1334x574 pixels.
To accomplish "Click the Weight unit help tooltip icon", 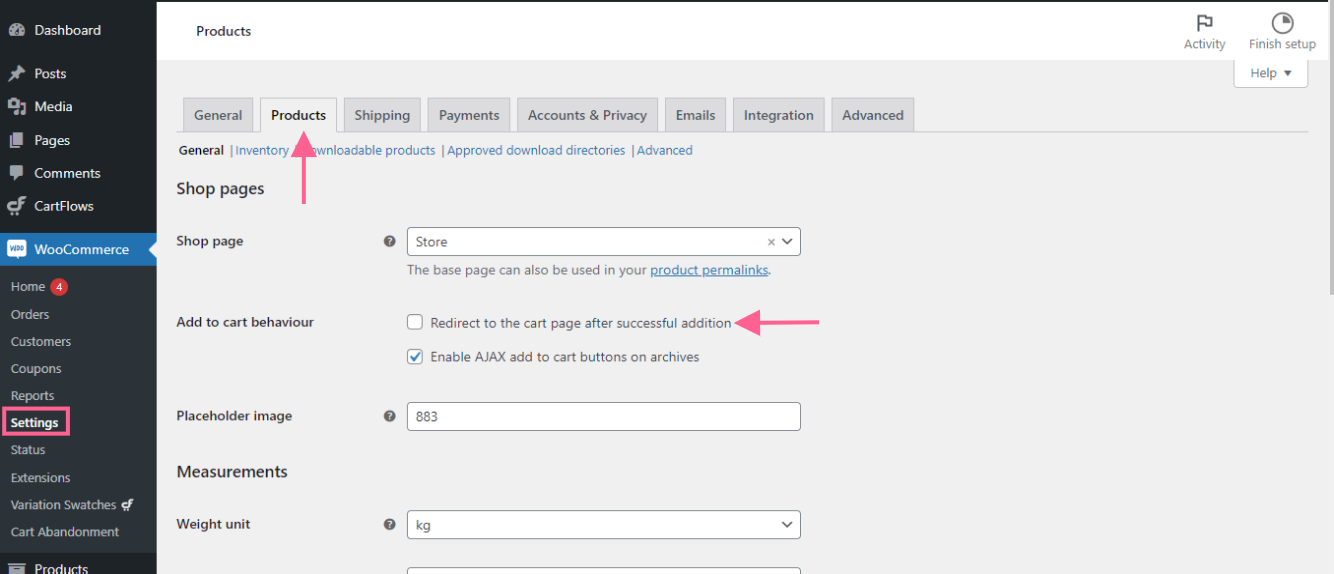I will coord(390,524).
